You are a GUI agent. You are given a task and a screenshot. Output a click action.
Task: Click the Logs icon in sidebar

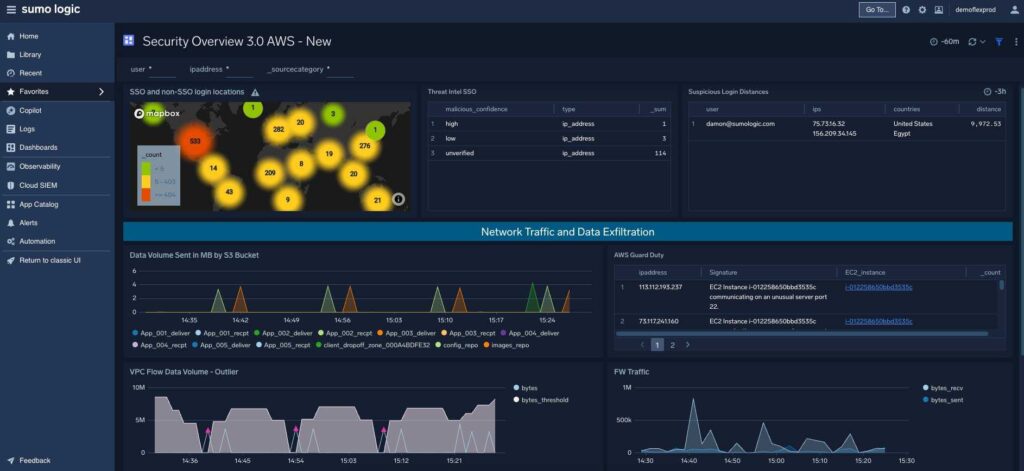click(x=10, y=129)
